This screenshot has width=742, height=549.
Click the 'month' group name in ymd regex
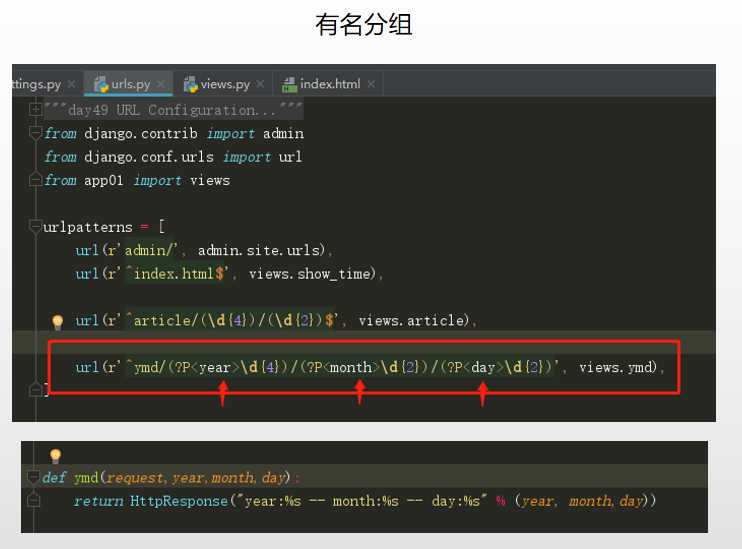click(351, 367)
